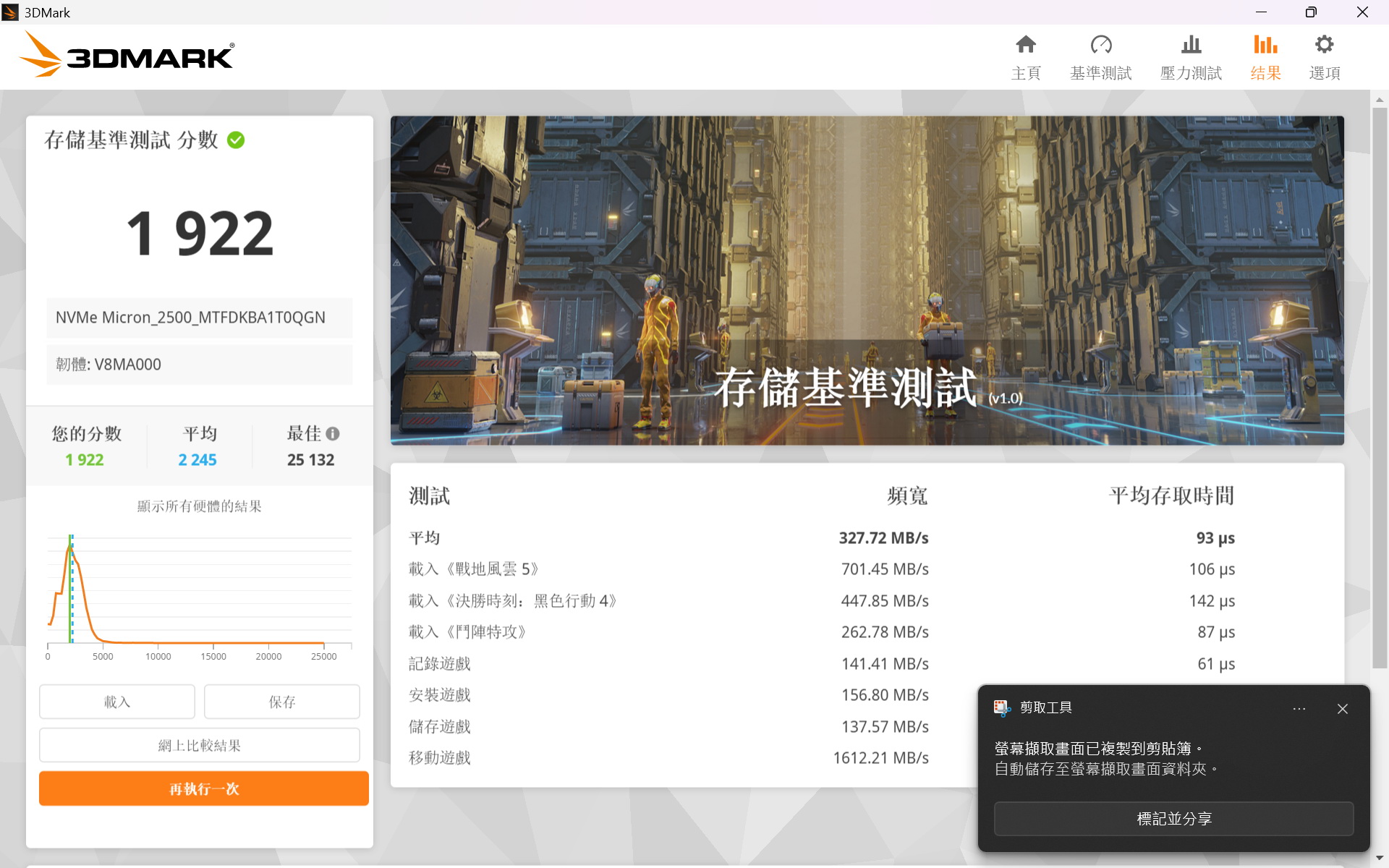This screenshot has height=868, width=1389.
Task: Restore down the 3DMark window
Action: pyautogui.click(x=1311, y=12)
